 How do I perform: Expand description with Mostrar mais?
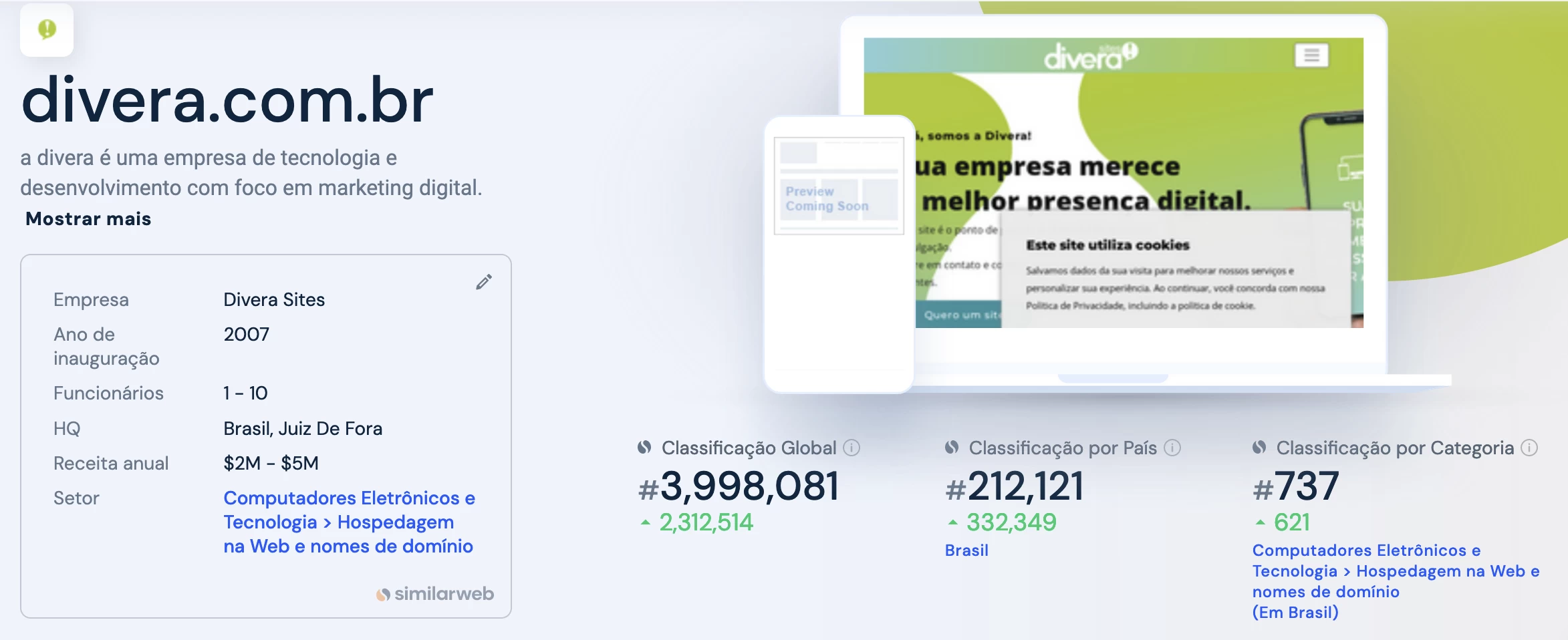[88, 219]
